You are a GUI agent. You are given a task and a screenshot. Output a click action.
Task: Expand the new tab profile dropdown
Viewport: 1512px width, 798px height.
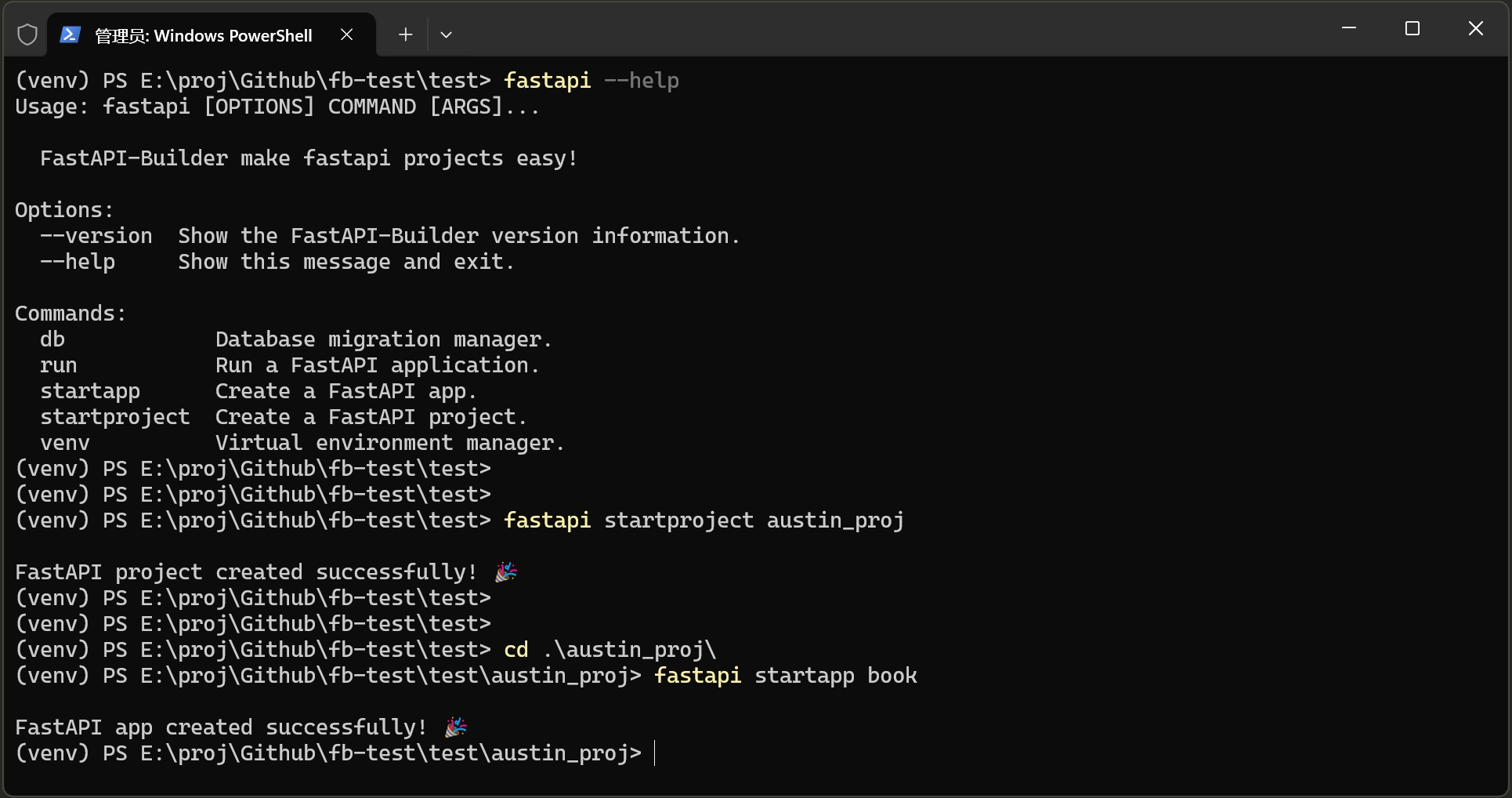tap(446, 34)
